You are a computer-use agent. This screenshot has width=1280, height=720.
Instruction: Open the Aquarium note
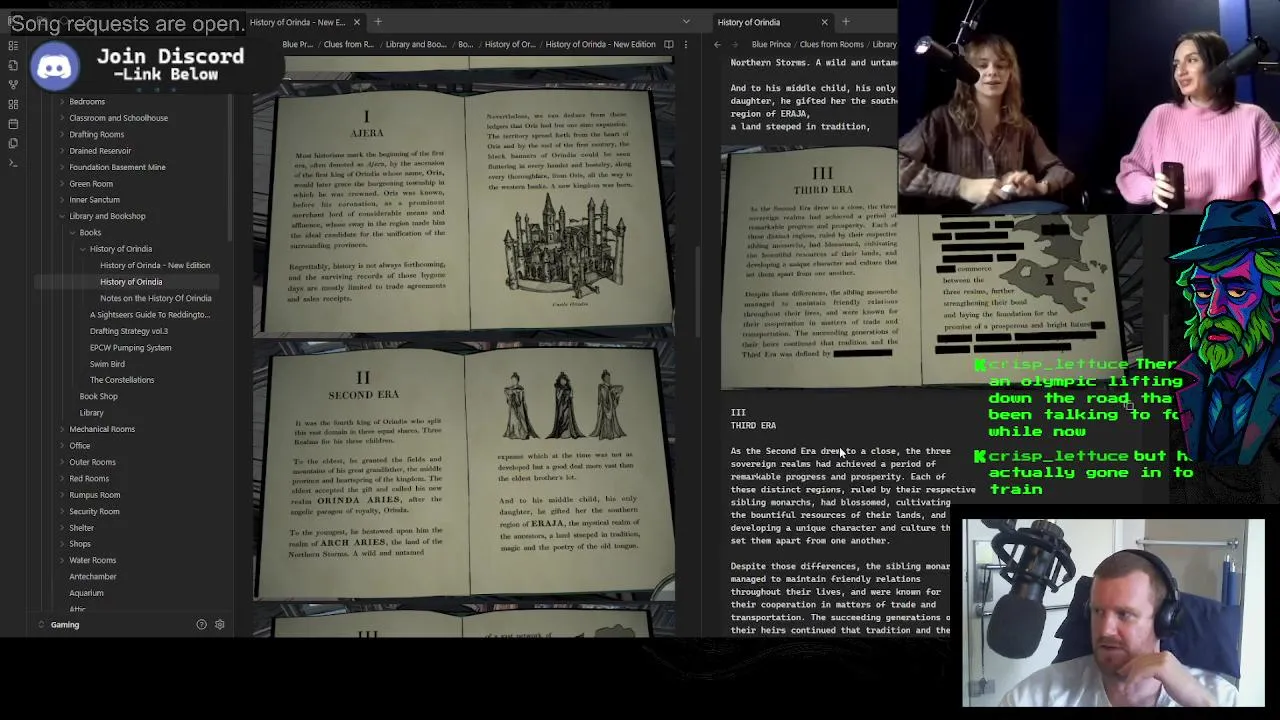coord(87,593)
